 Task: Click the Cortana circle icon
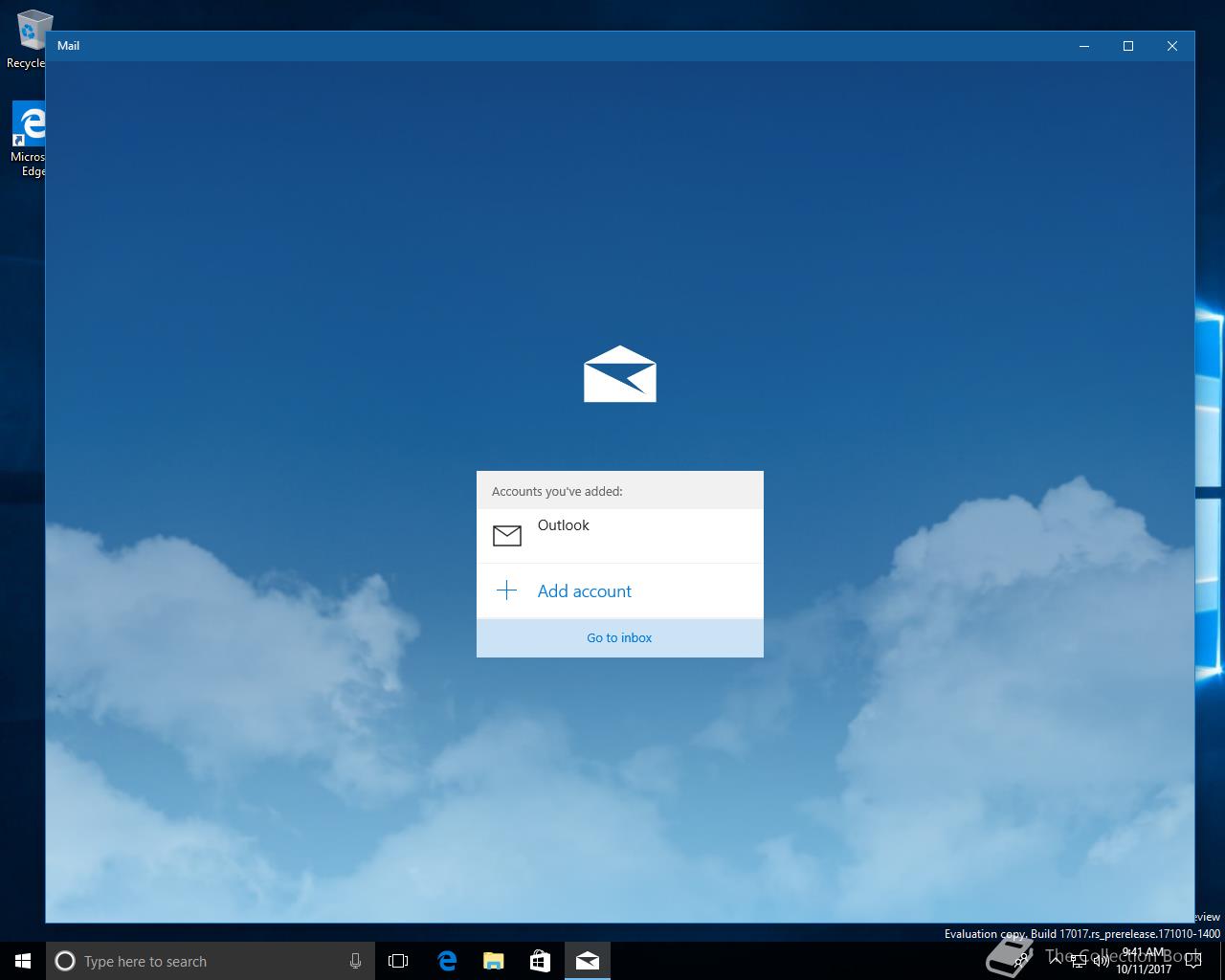(65, 961)
